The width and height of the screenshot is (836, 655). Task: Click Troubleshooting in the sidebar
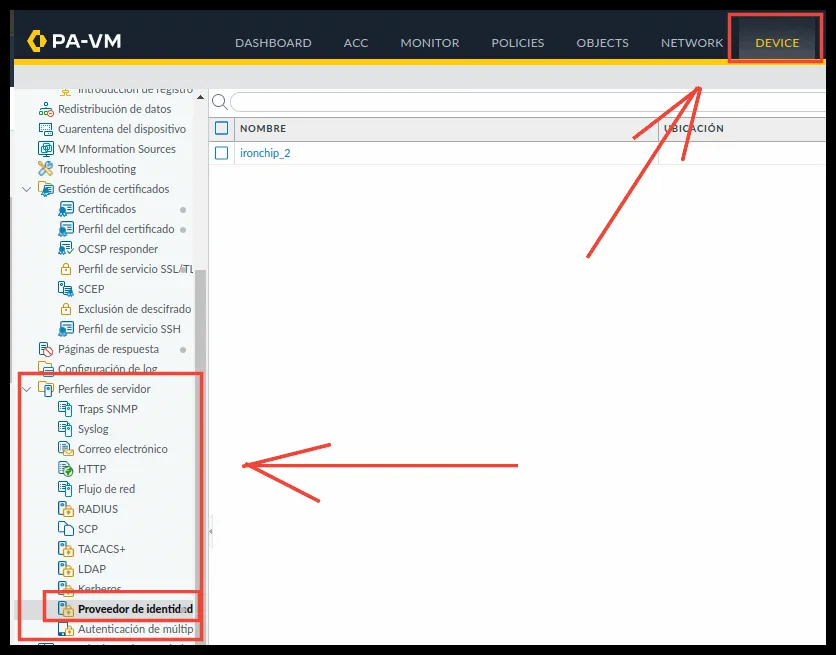[97, 169]
